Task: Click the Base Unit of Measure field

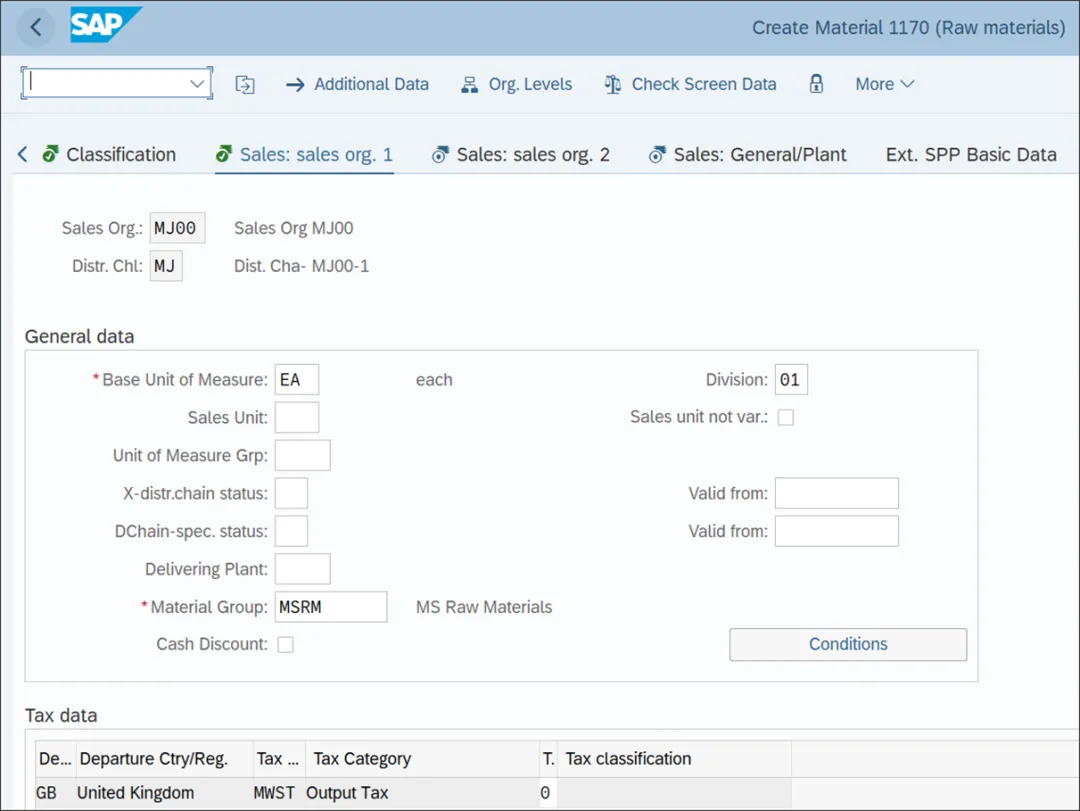Action: point(297,380)
